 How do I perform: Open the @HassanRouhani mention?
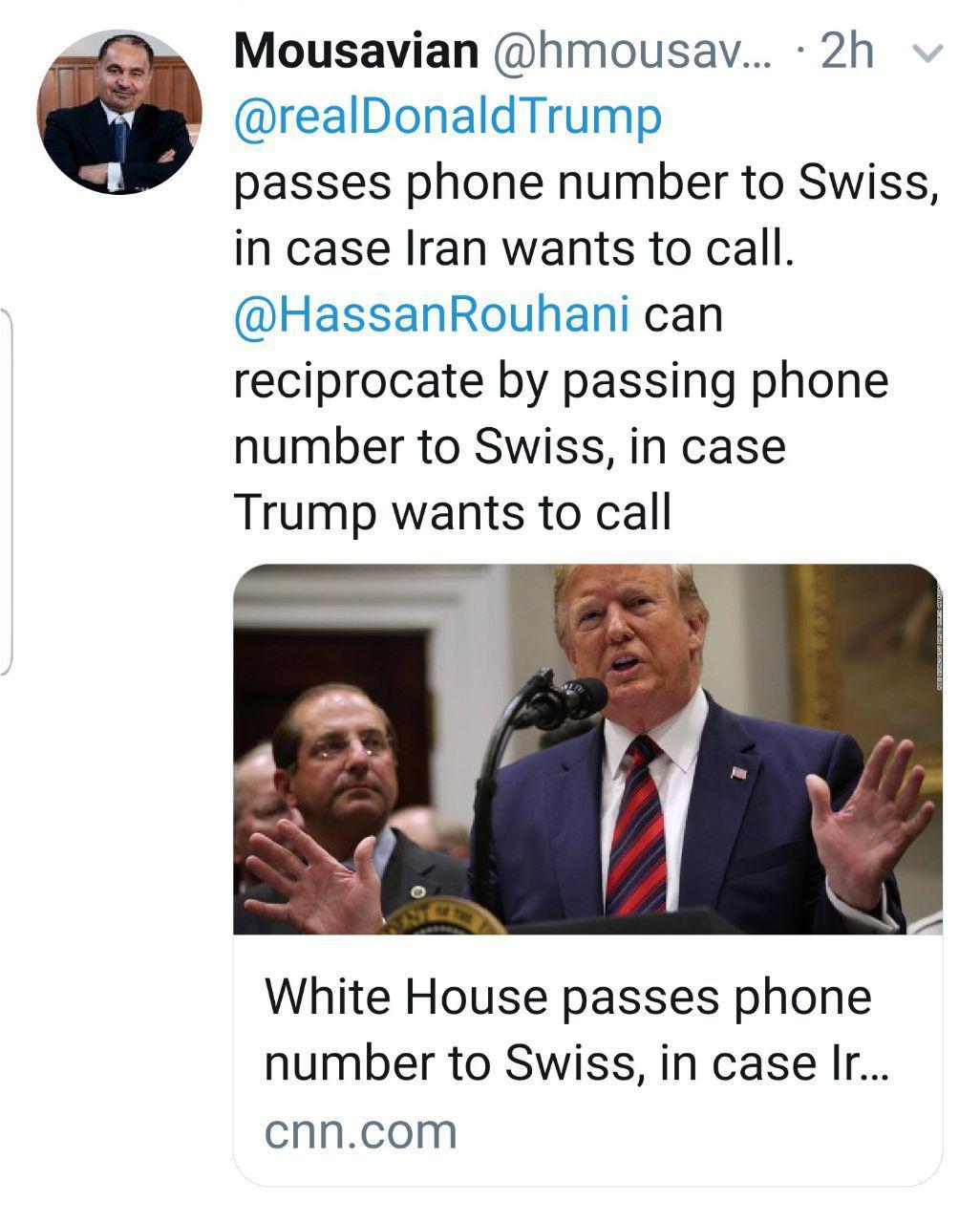click(432, 314)
